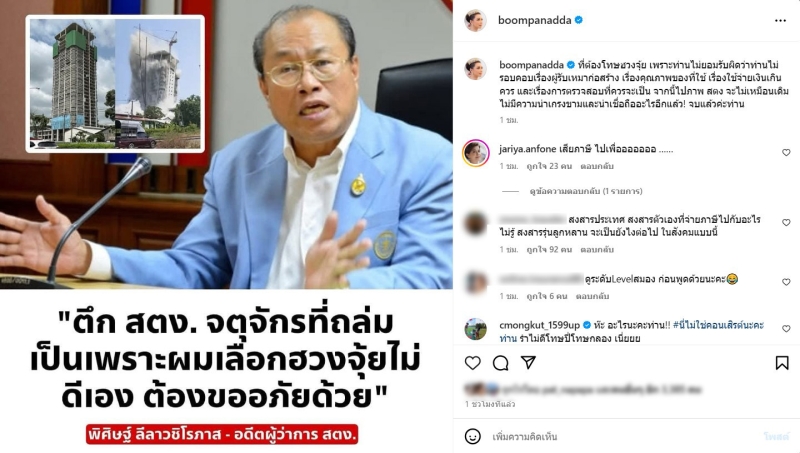Click the building collapse inset photo
Viewport: 800px width, 453px height.
click(x=115, y=84)
